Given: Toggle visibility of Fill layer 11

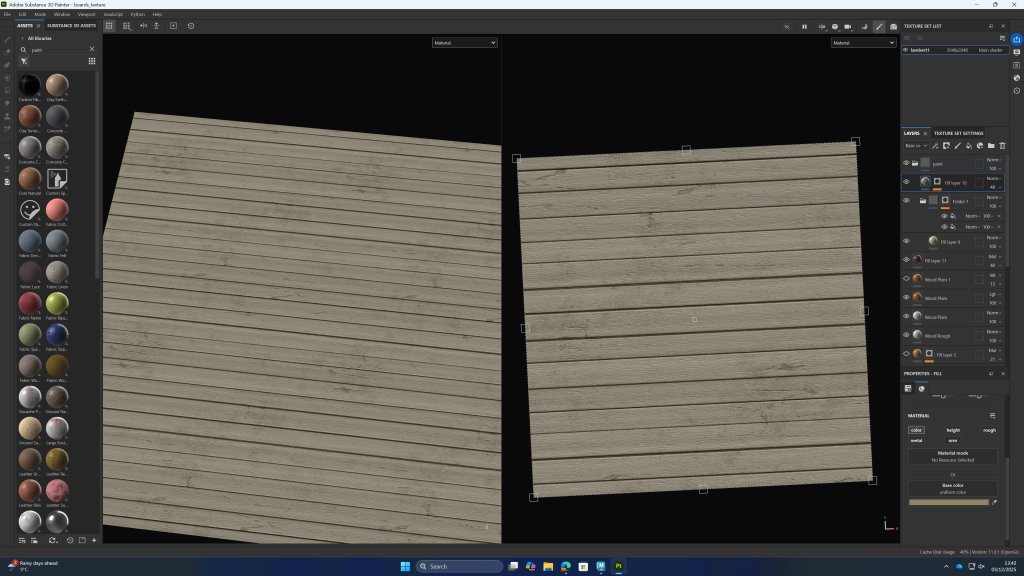Looking at the screenshot, I should point(906,260).
